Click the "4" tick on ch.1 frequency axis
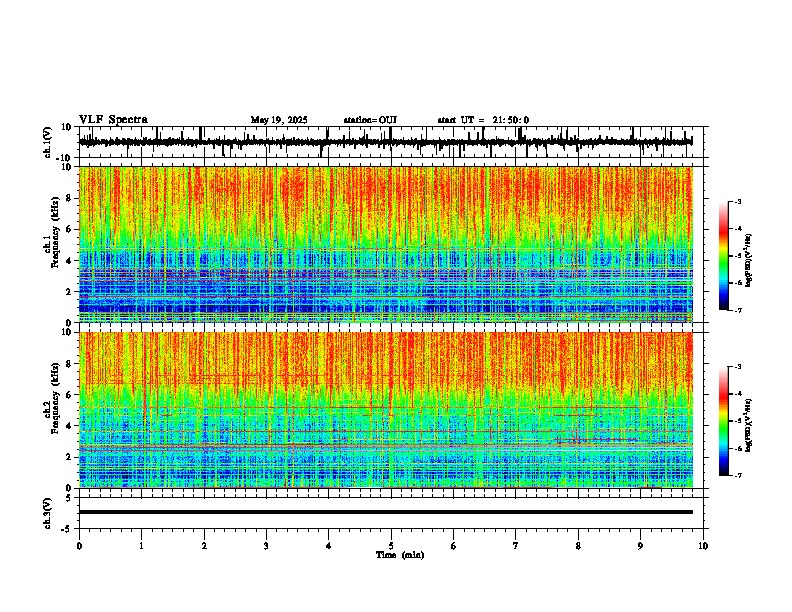This screenshot has height=612, width=792. 71,261
